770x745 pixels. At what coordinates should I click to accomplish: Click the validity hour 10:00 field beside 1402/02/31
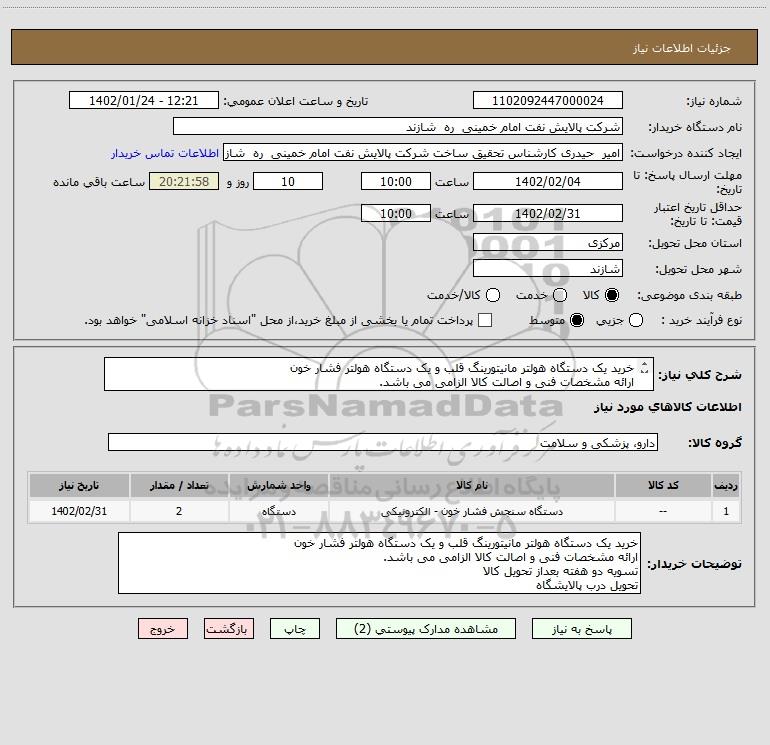(396, 213)
